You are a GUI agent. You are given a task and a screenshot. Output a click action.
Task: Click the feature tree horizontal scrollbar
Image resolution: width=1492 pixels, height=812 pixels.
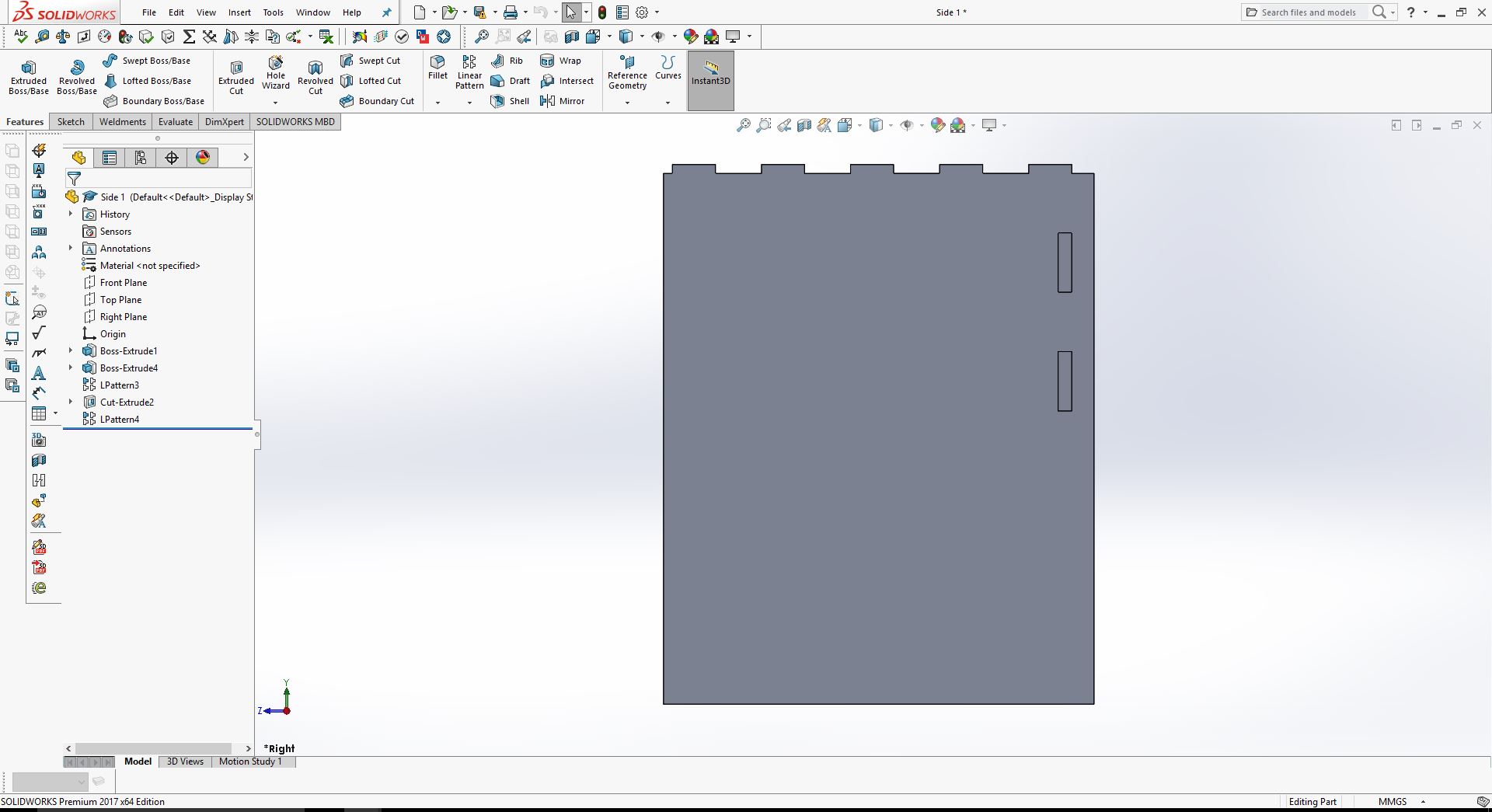pos(154,748)
